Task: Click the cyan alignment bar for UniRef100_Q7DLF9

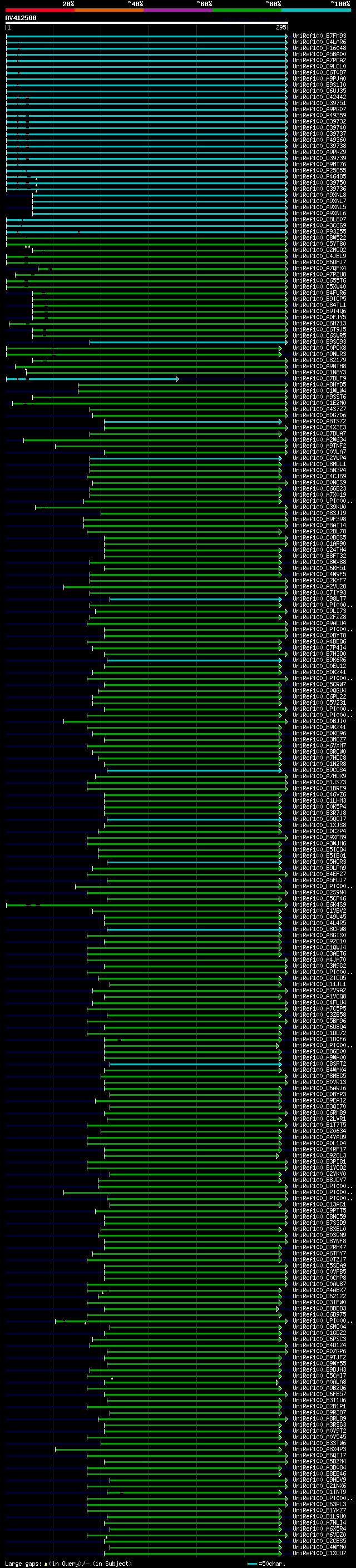Action: coord(92,379)
